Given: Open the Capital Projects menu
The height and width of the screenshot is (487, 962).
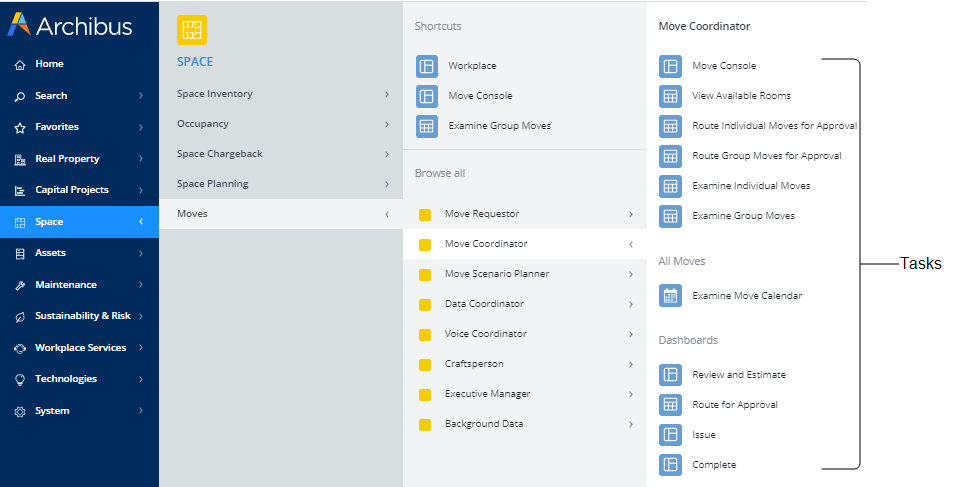Looking at the screenshot, I should [x=72, y=190].
